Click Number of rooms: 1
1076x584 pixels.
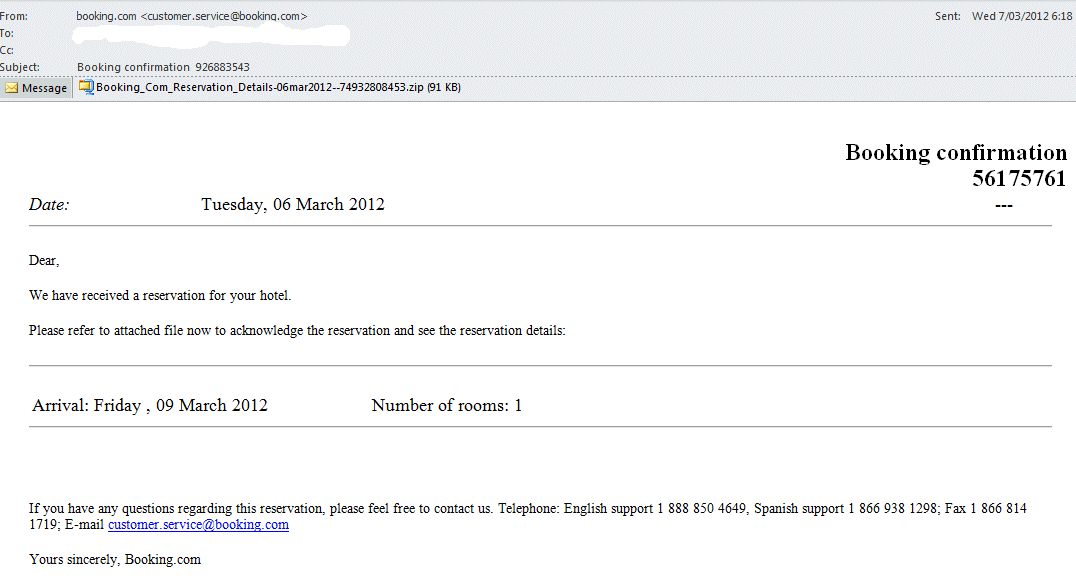pos(447,406)
